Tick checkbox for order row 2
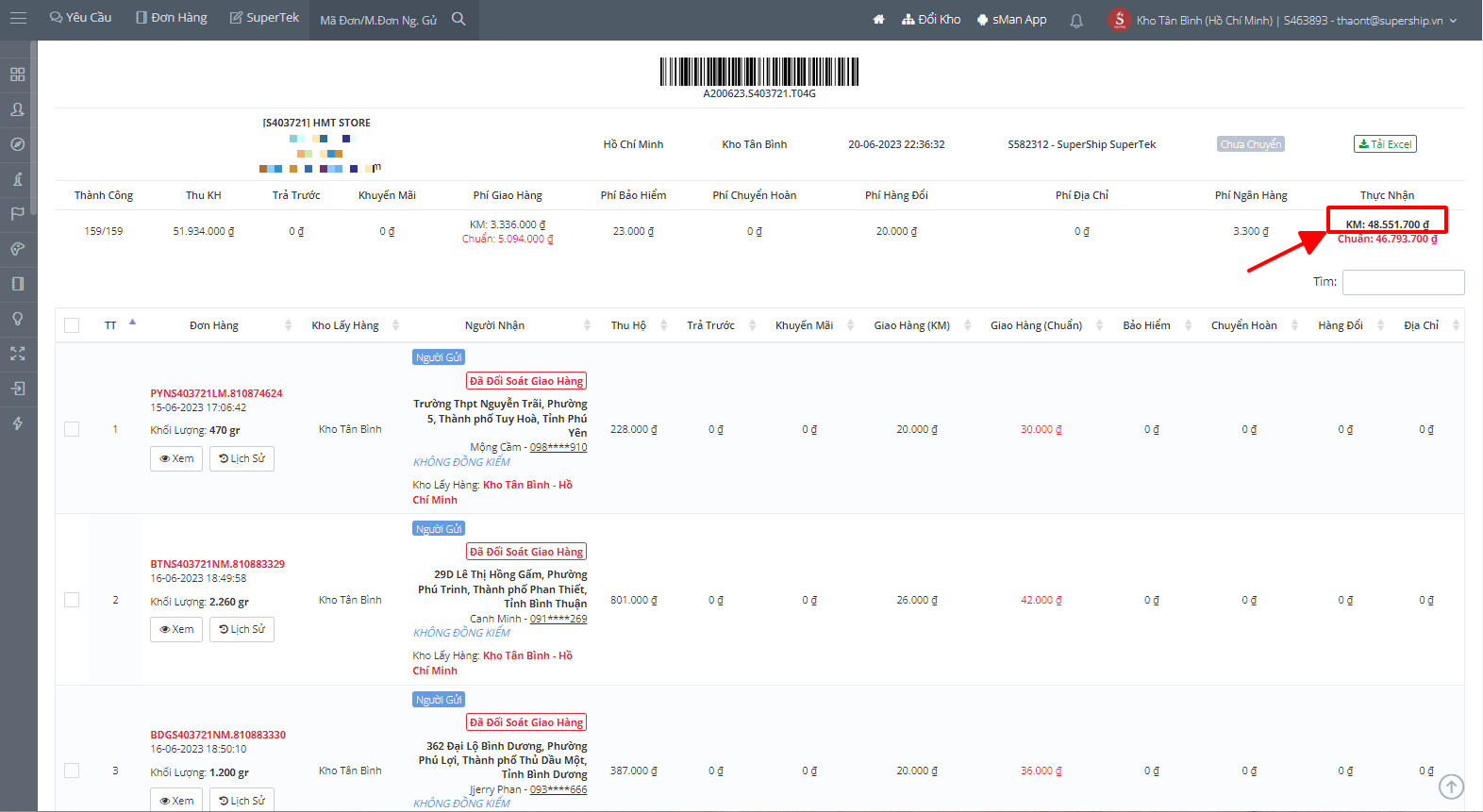The width and height of the screenshot is (1483, 812). pyautogui.click(x=72, y=600)
